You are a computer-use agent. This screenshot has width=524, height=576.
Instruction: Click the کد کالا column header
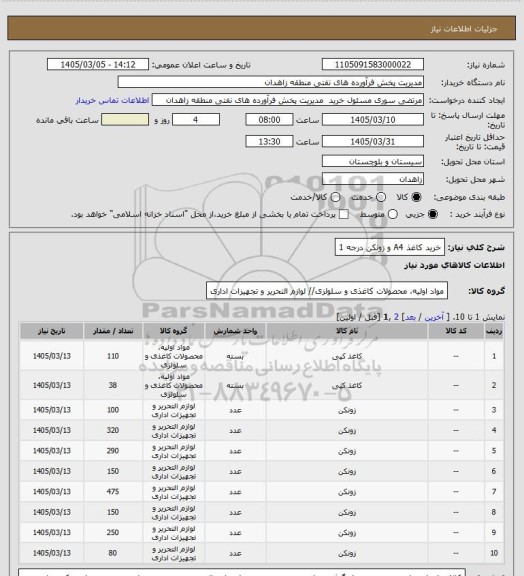pyautogui.click(x=456, y=331)
